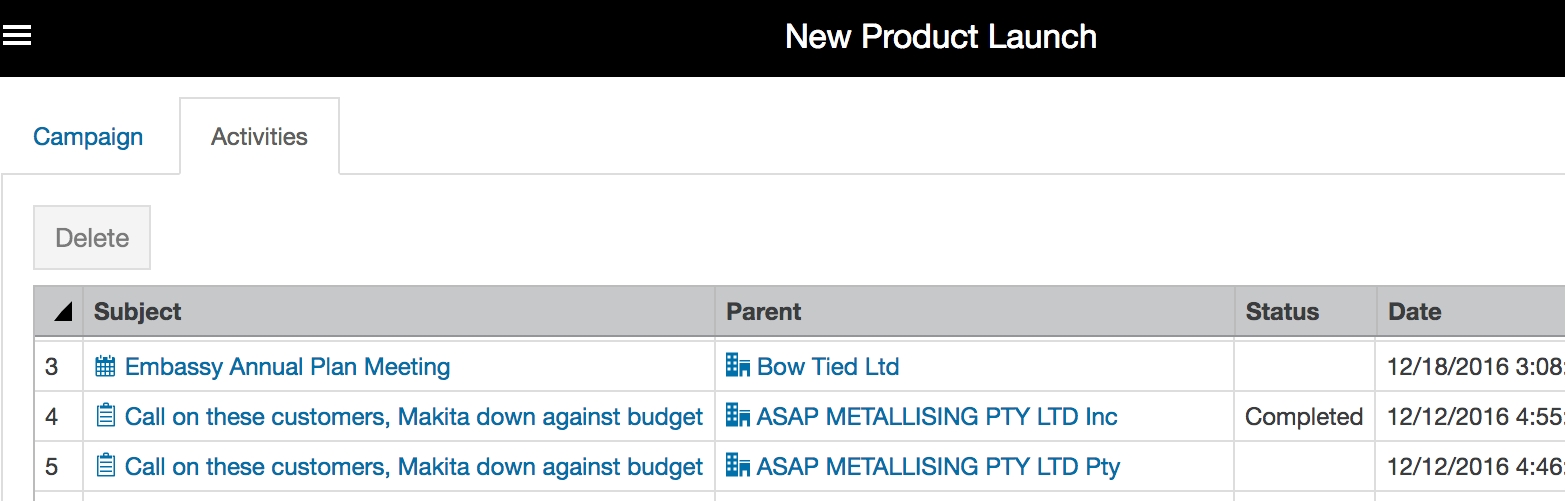The width and height of the screenshot is (1566, 501).
Task: Sort by the Date column header
Action: click(x=1414, y=312)
